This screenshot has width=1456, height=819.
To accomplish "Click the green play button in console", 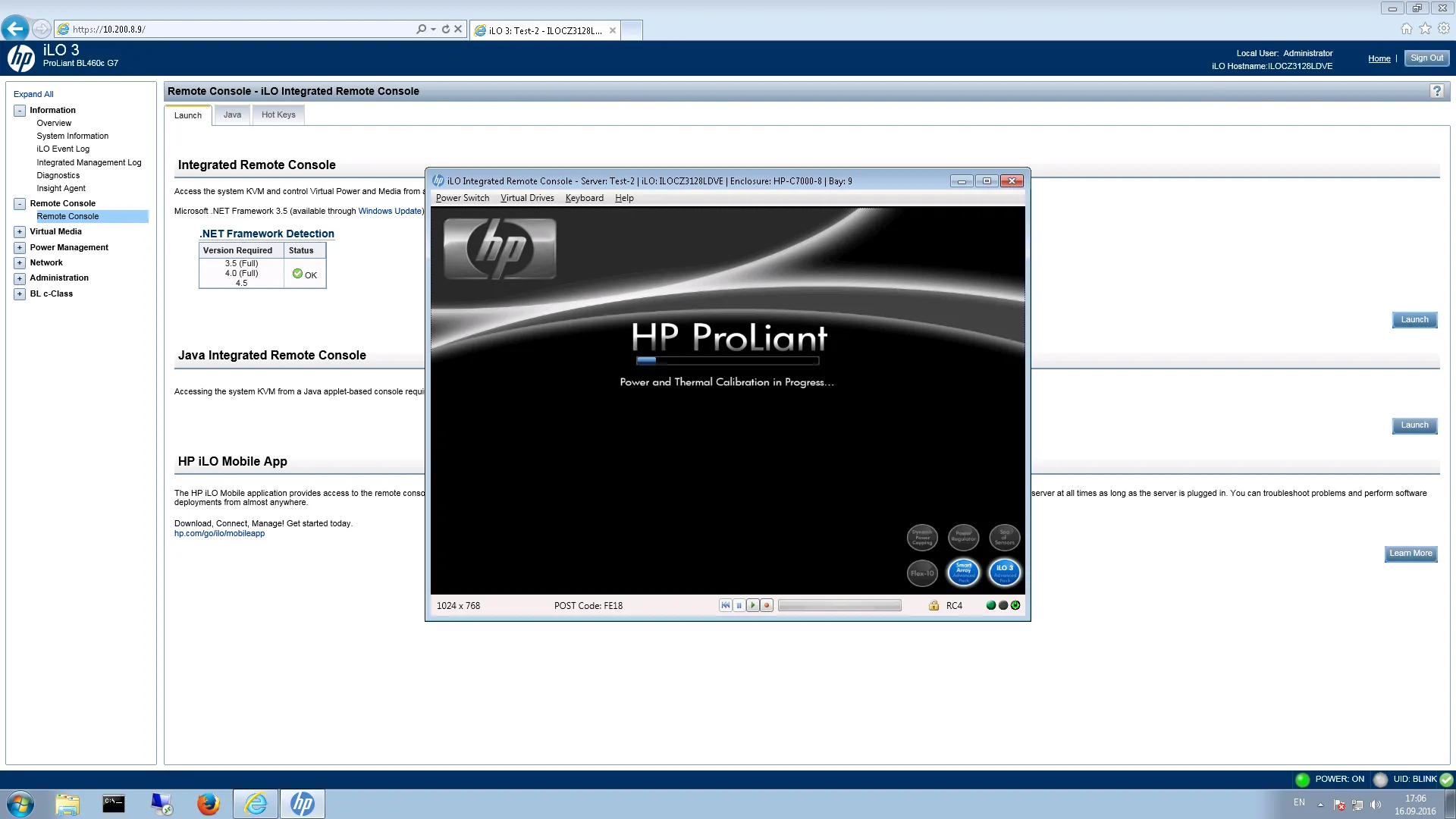I will point(753,605).
